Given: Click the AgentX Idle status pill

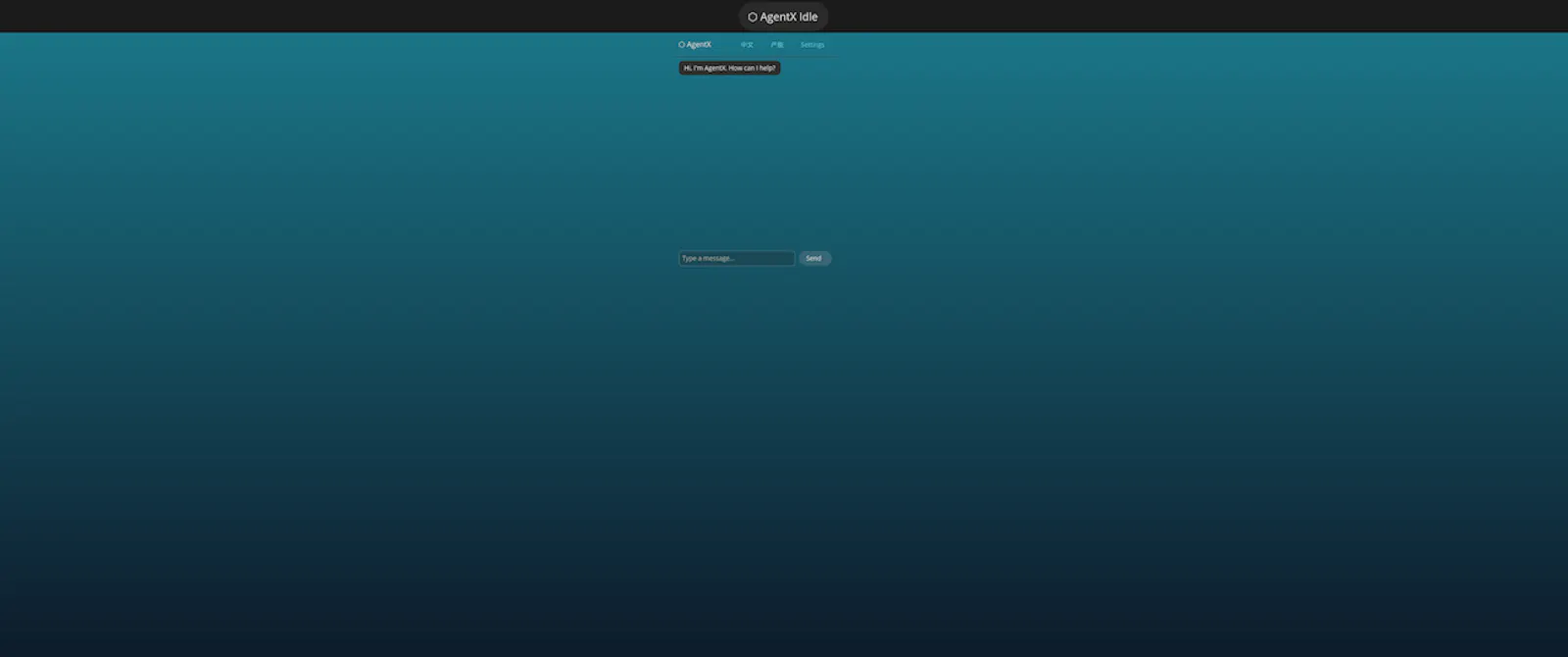Looking at the screenshot, I should coord(783,17).
